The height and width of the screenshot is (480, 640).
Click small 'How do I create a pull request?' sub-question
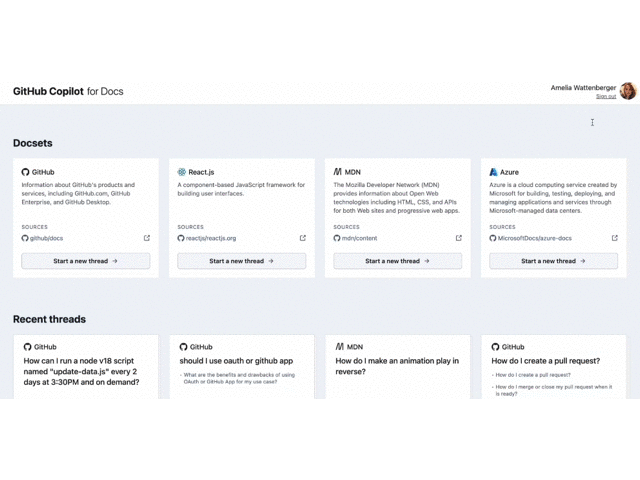pos(533,375)
